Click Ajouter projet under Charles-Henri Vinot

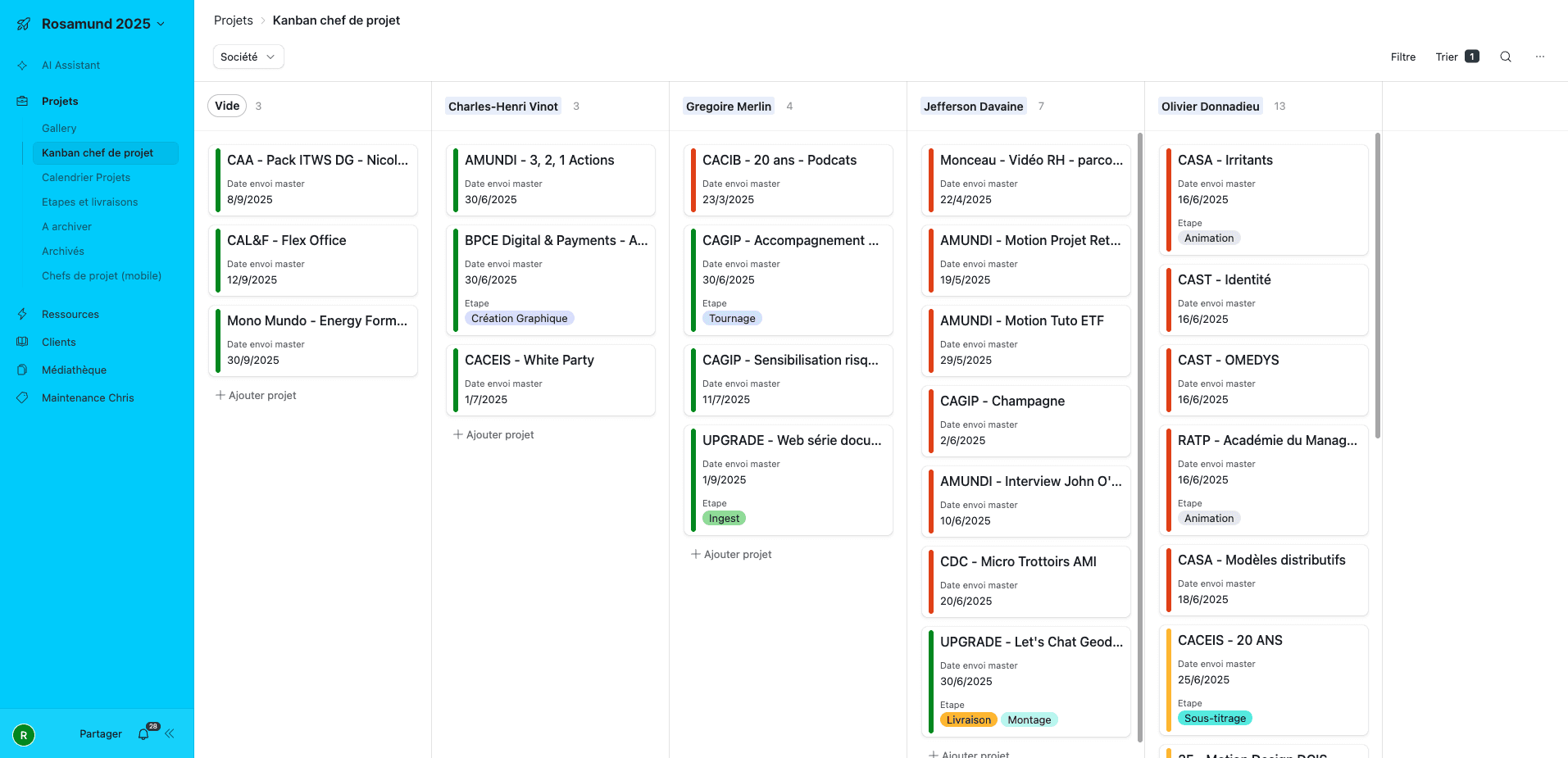coord(493,434)
